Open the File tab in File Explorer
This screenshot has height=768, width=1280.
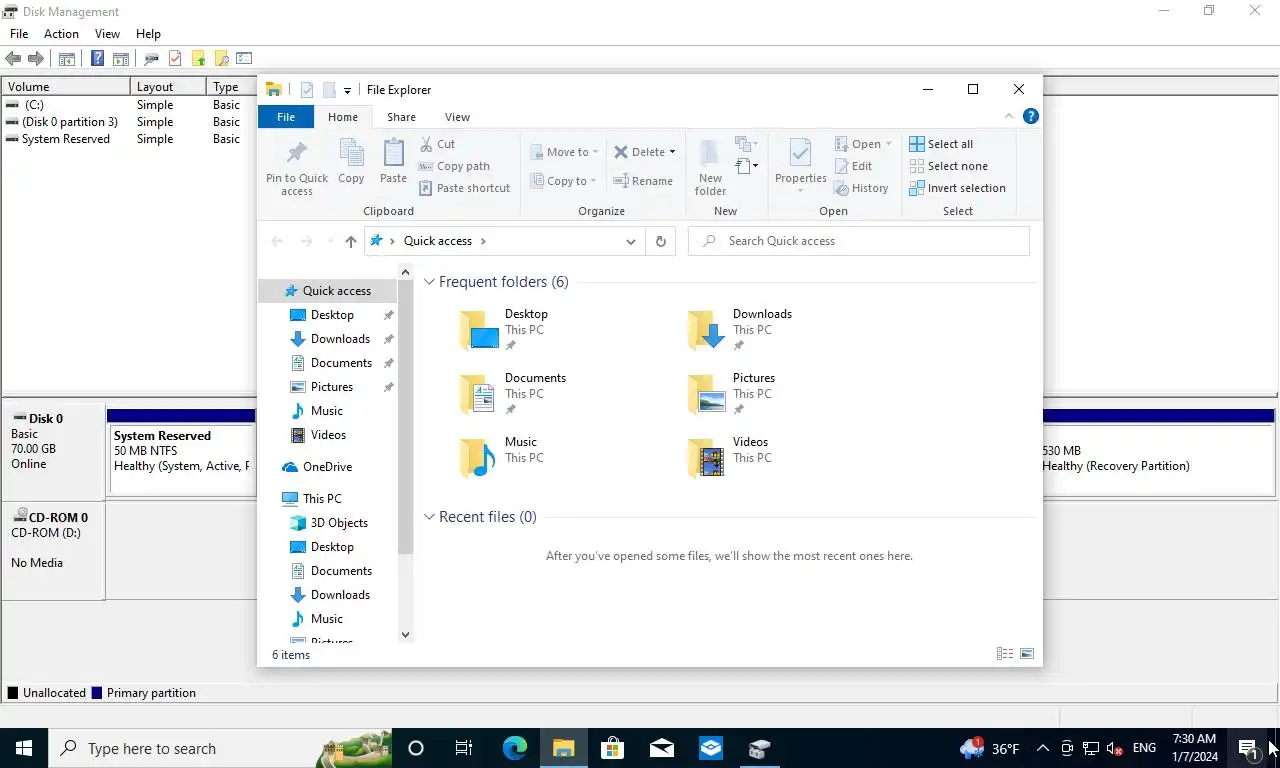pos(286,117)
